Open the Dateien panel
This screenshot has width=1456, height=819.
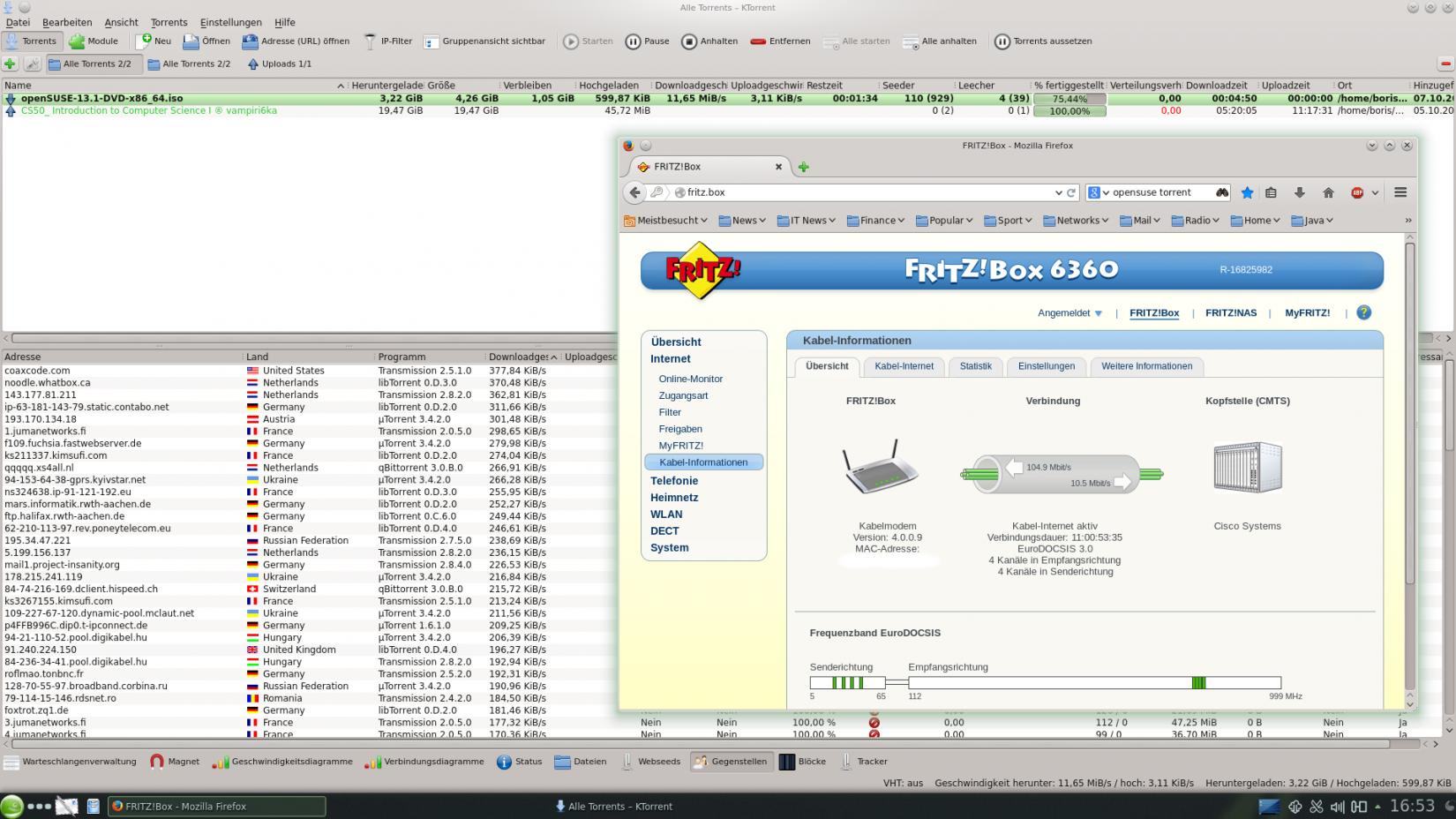coord(581,761)
